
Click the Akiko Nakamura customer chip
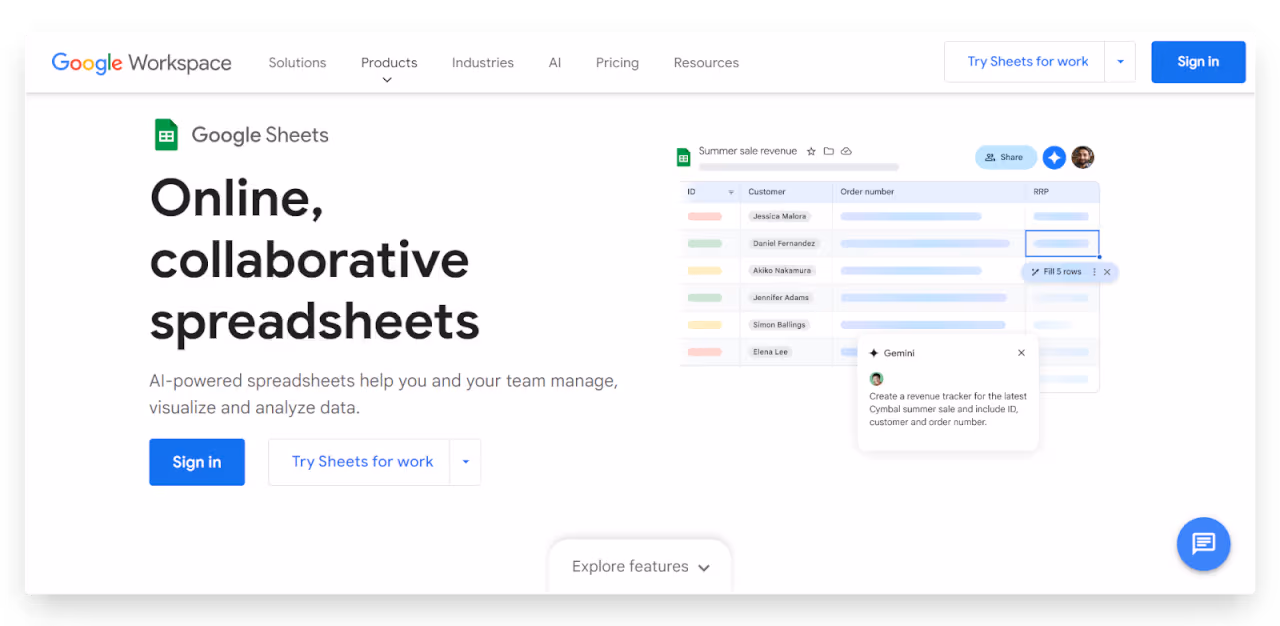782,270
